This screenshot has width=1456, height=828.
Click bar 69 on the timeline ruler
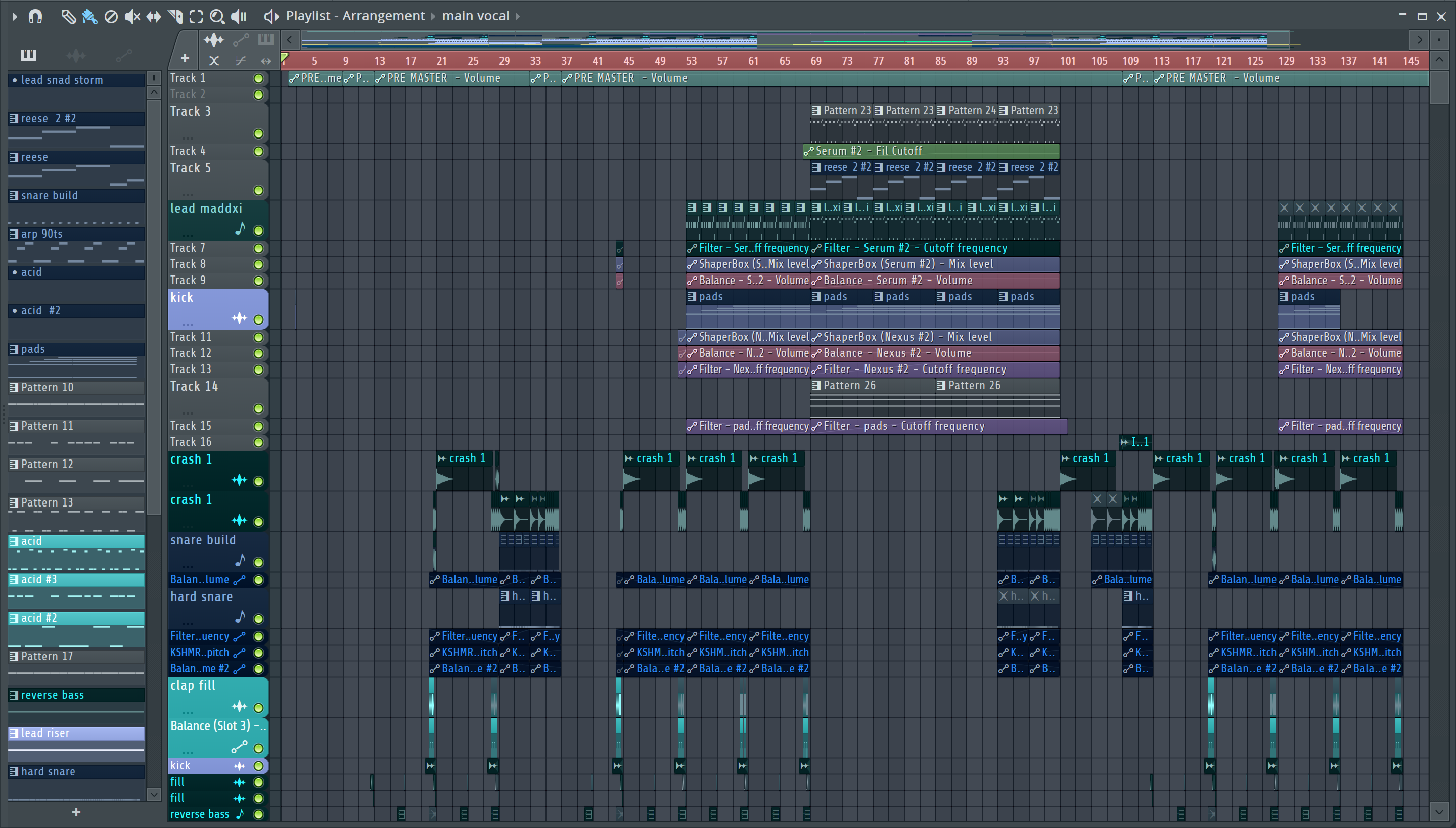click(815, 60)
